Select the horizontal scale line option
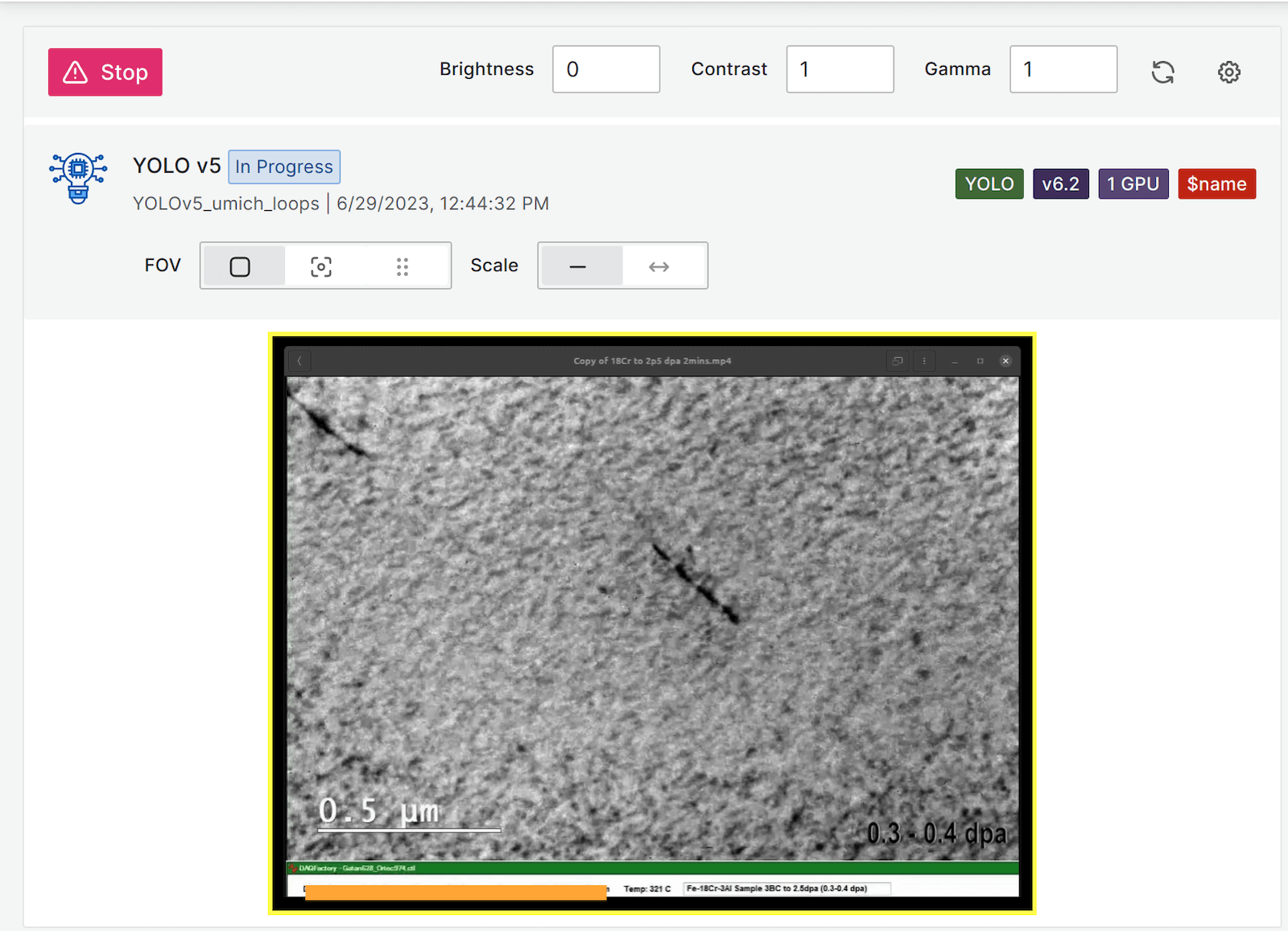The image size is (1288, 931). point(580,266)
